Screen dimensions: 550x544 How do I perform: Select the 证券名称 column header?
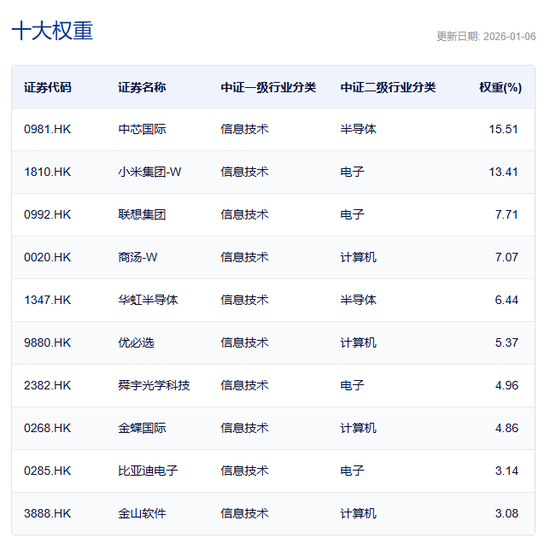pos(142,87)
